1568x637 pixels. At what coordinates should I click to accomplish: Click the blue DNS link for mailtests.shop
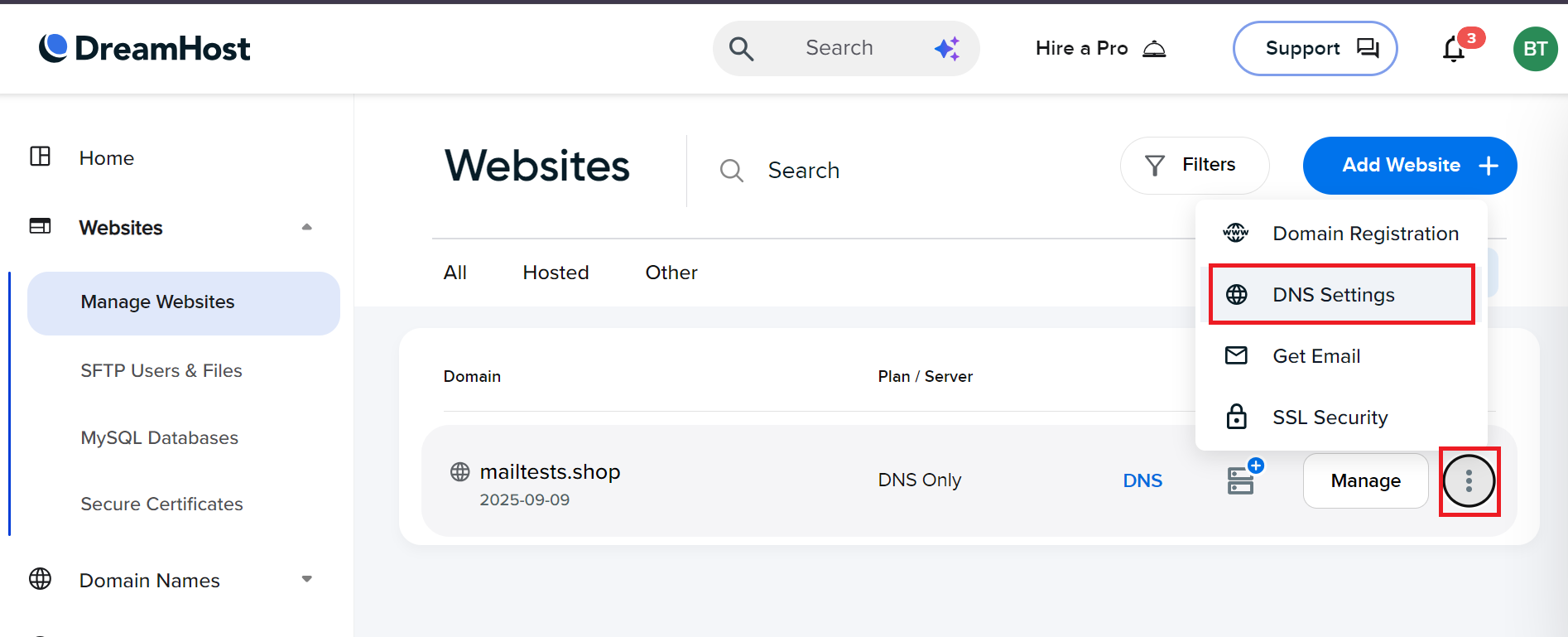point(1142,480)
